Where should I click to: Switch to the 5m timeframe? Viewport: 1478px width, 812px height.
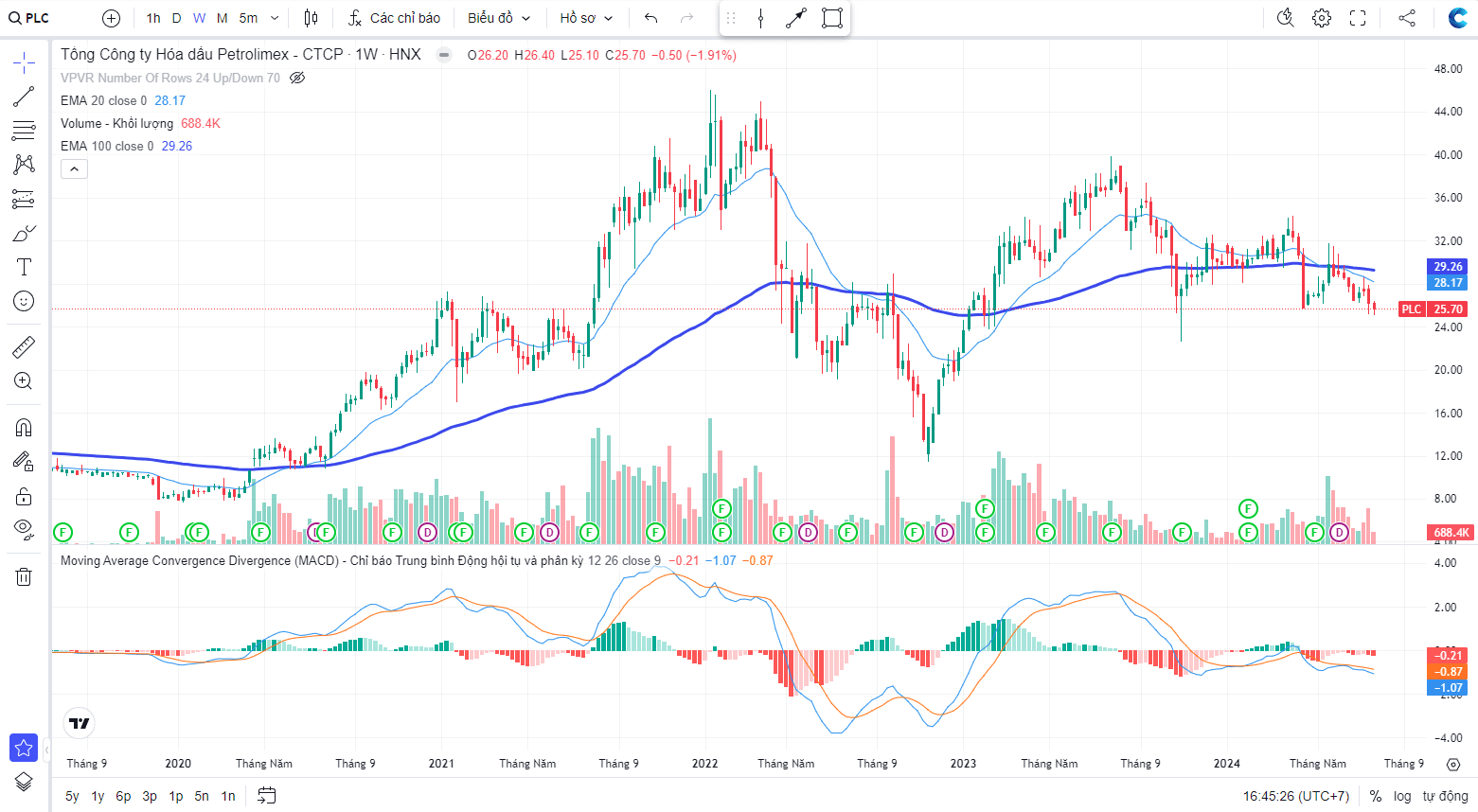coord(248,18)
